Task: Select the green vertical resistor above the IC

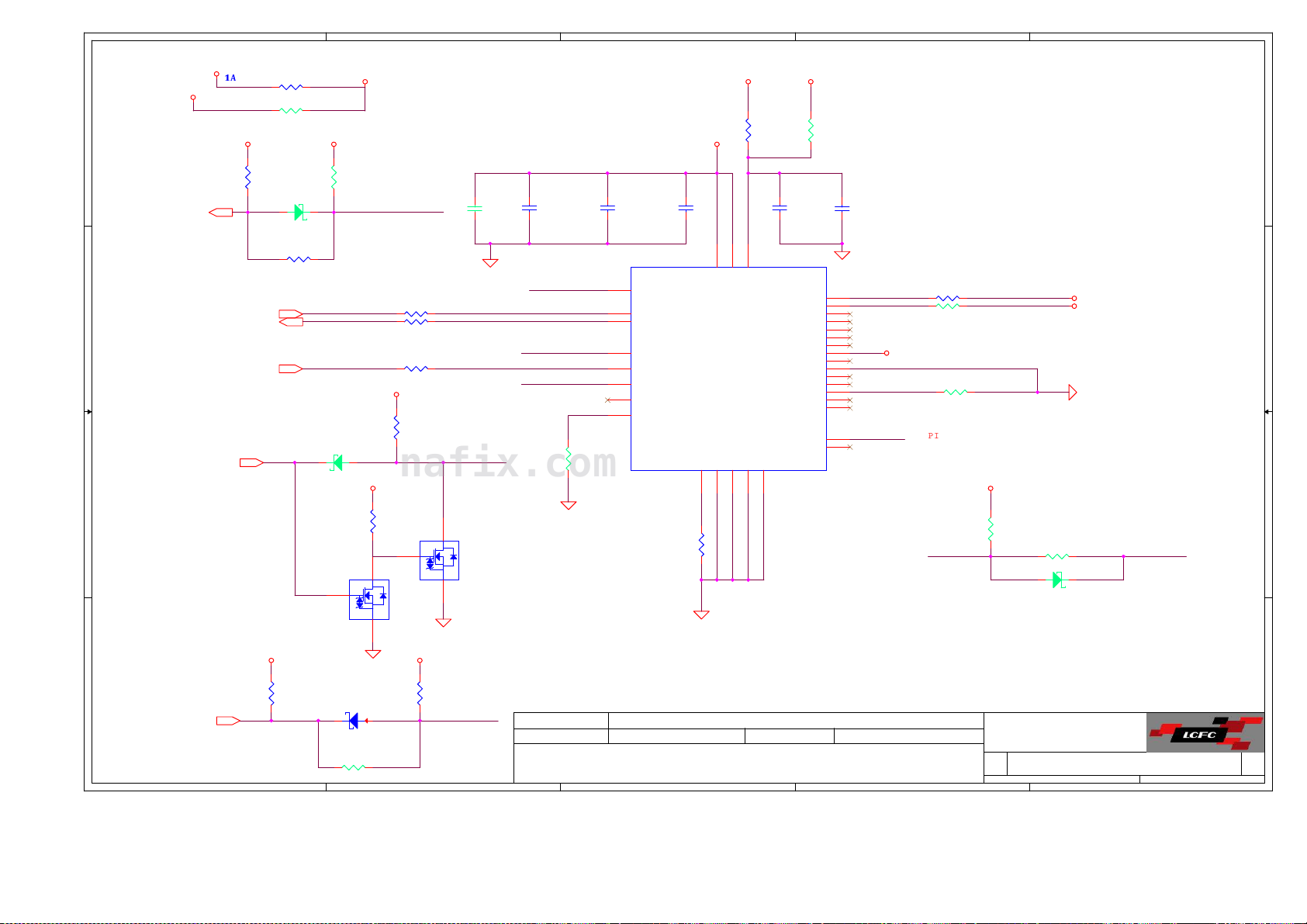Action: tap(811, 130)
